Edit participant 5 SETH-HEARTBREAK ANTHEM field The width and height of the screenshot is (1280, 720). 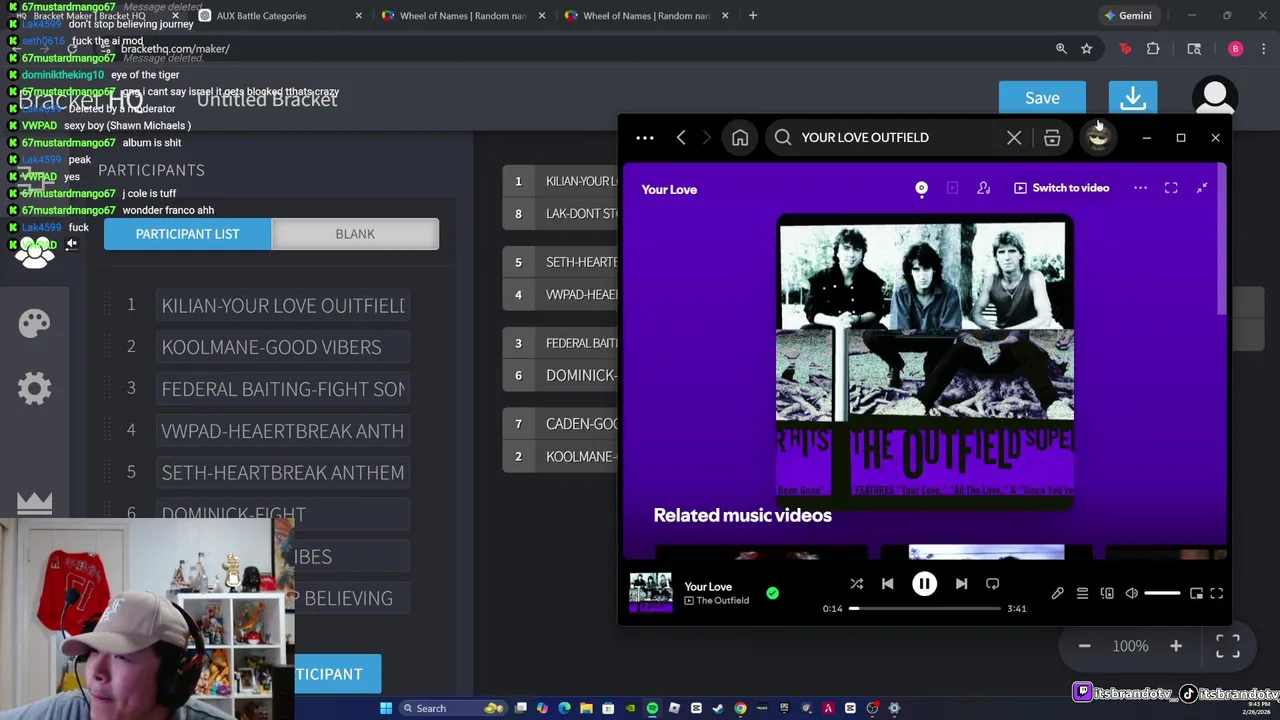[x=283, y=472]
